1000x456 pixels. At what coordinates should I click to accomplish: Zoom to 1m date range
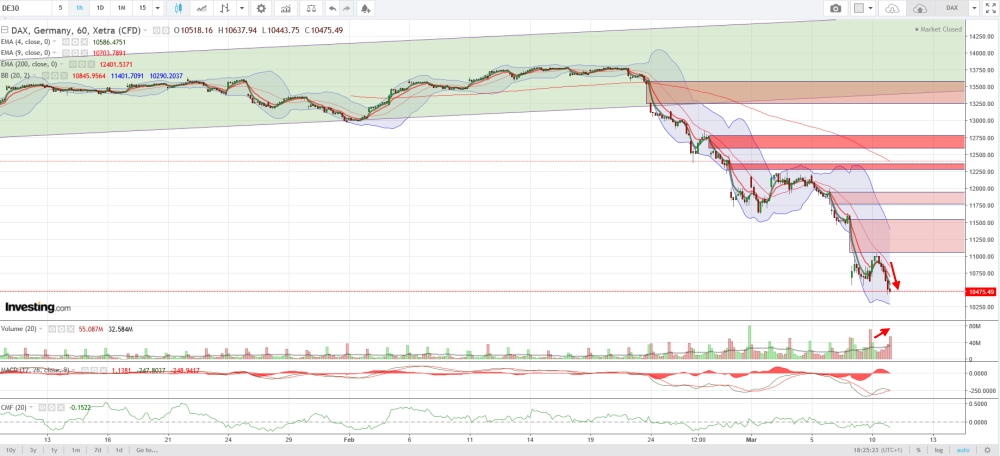75,450
